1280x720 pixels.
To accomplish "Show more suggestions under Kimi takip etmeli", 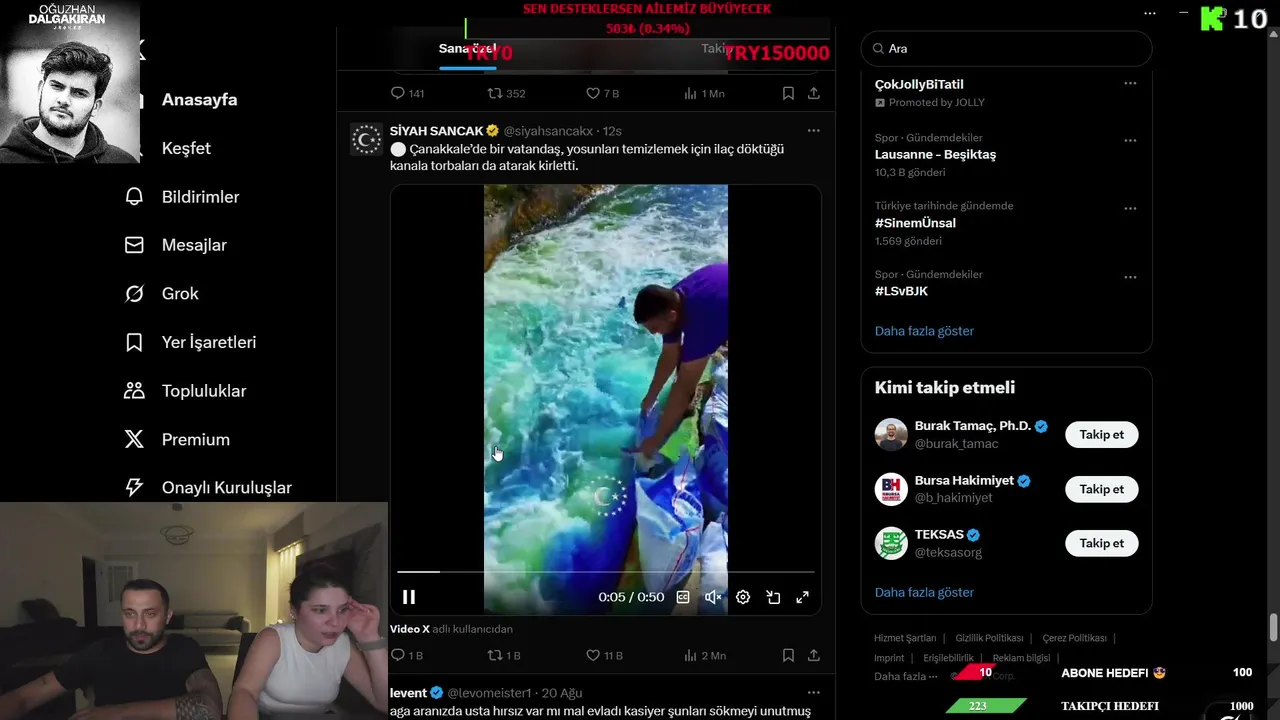I will click(924, 592).
